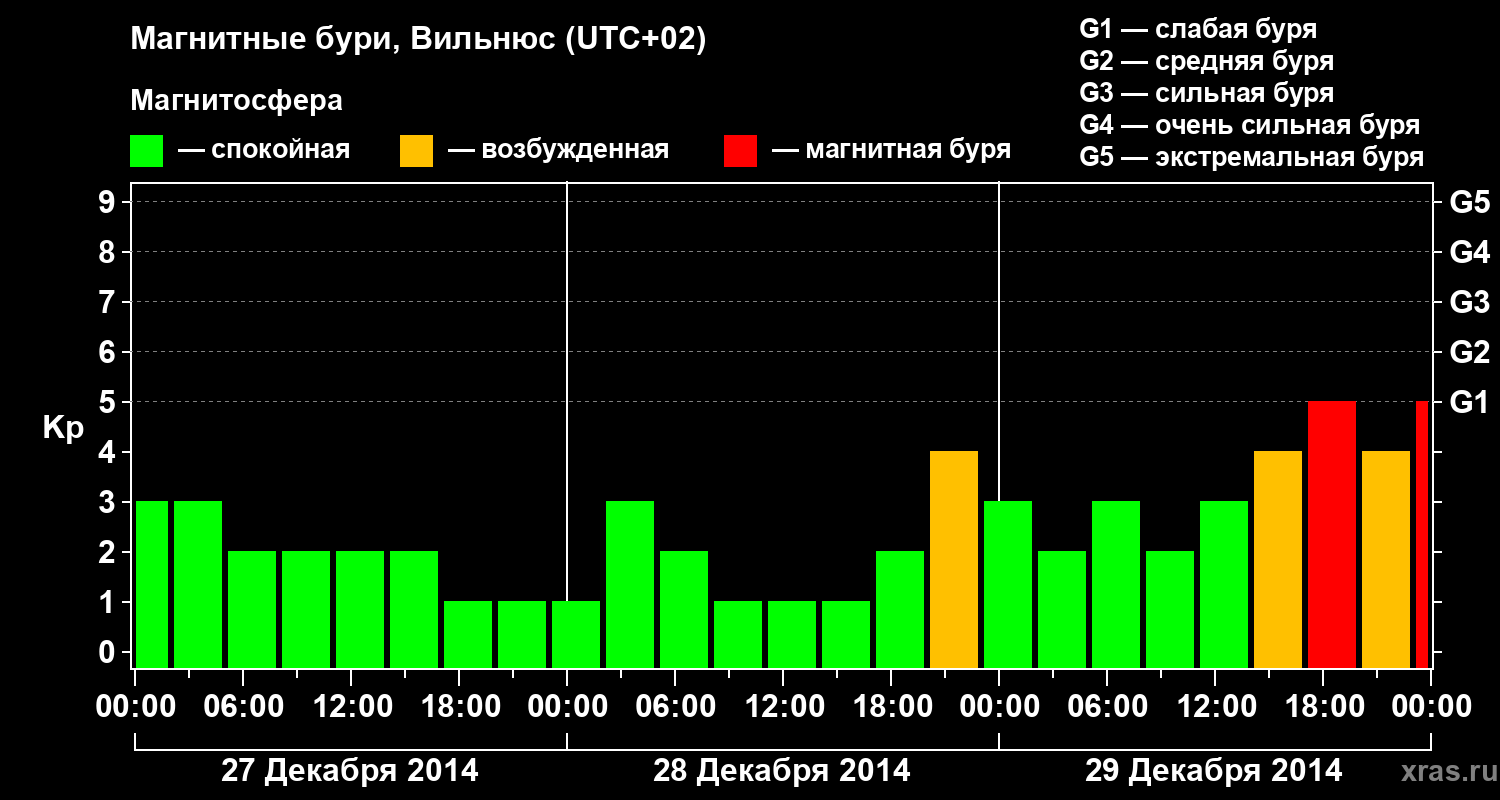This screenshot has width=1500, height=800.
Task: Select the orange Kp 4 bar on 28 December
Action: pyautogui.click(x=954, y=560)
